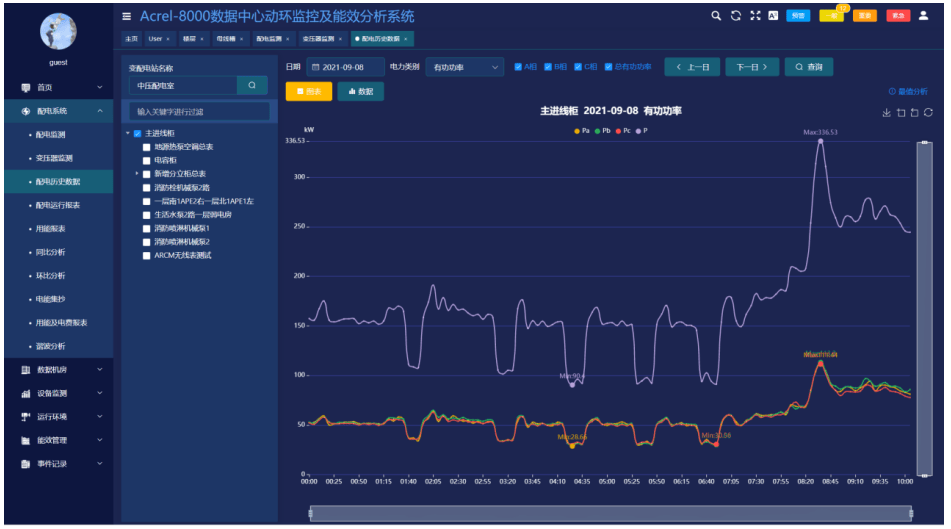Click the search button beside 中压配电室
Image resolution: width=951 pixels, height=529 pixels.
[x=252, y=86]
